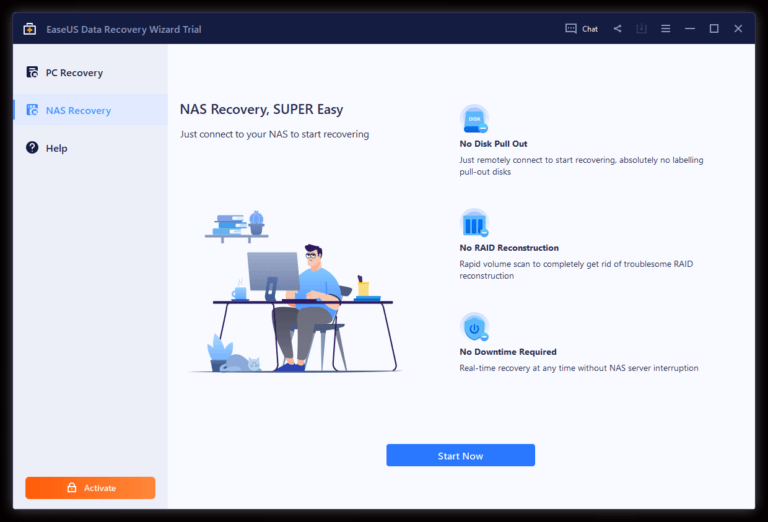Click the share icon in title bar
This screenshot has width=768, height=522.
[x=617, y=29]
